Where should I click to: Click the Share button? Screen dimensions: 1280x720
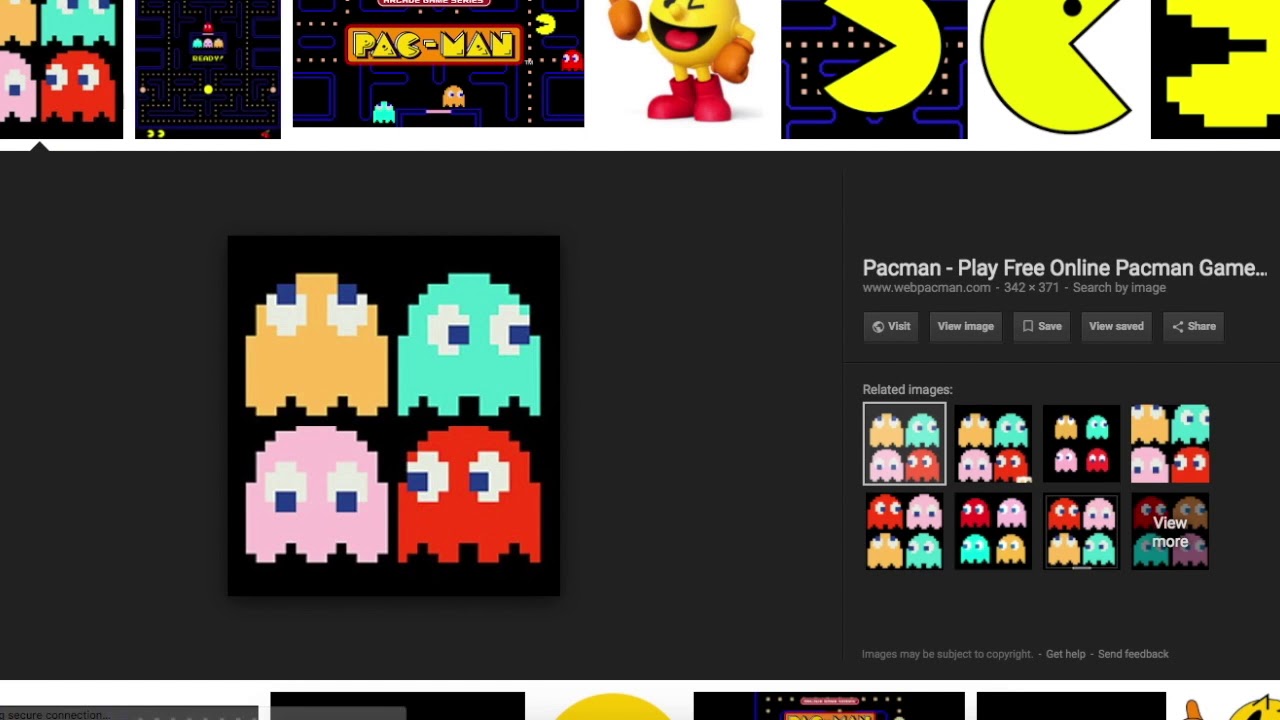(1193, 326)
